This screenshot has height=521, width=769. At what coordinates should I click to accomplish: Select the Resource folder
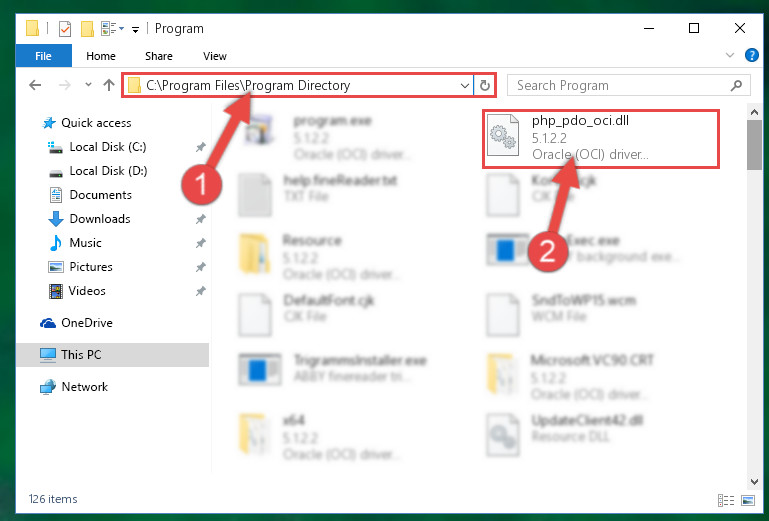319,258
